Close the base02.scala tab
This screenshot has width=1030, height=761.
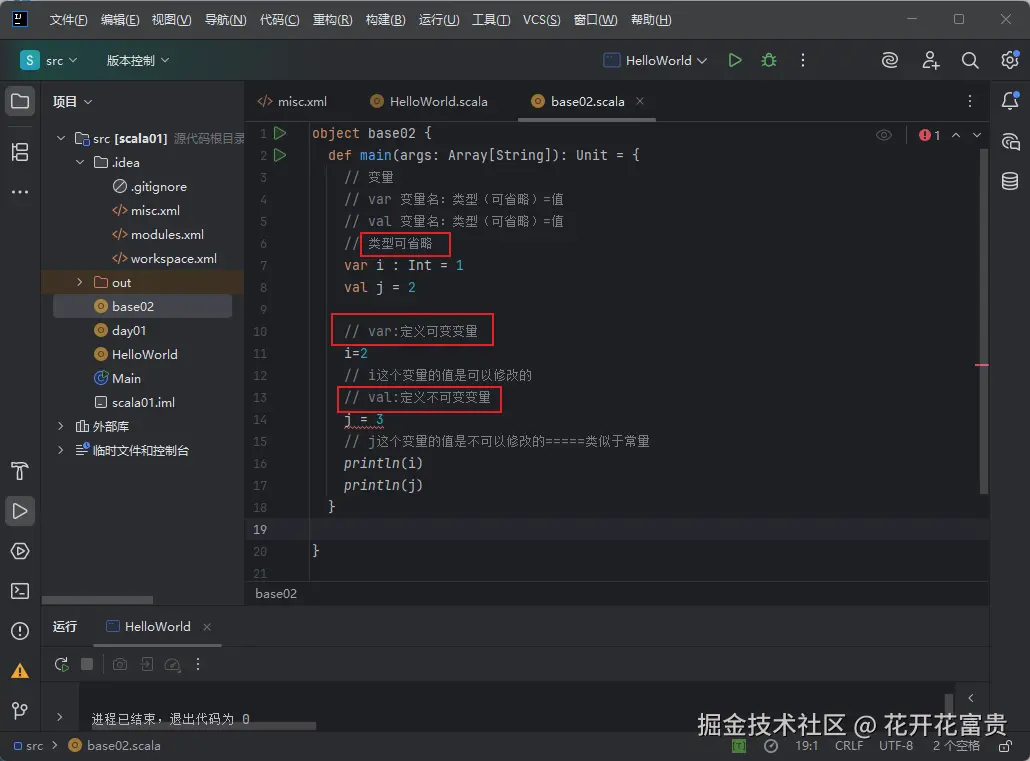click(x=640, y=101)
